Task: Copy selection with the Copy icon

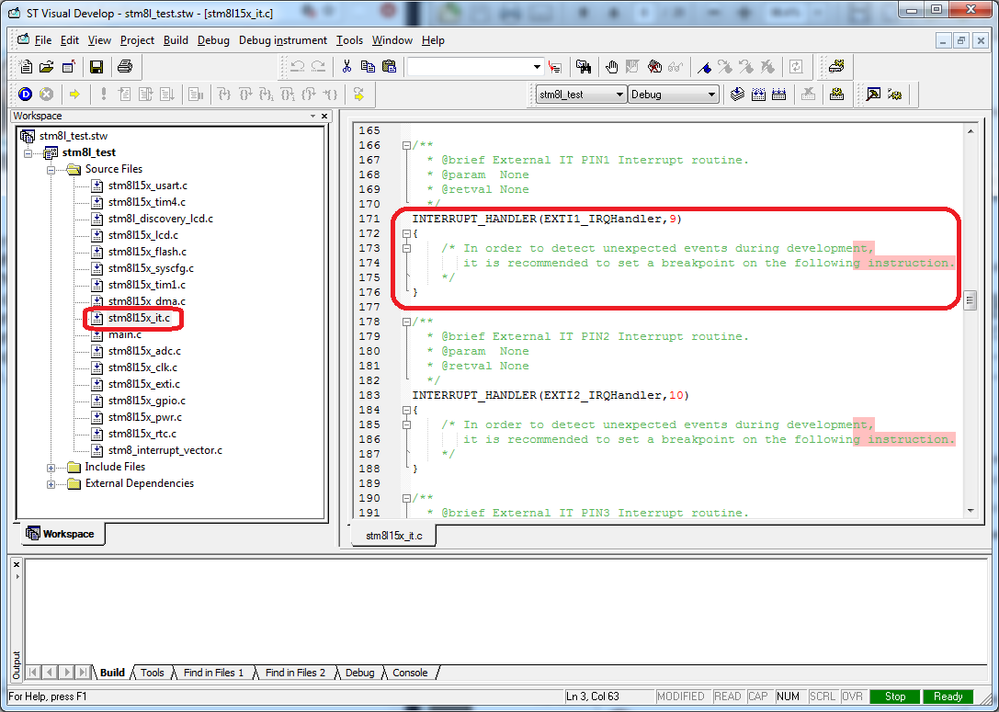Action: pos(368,67)
